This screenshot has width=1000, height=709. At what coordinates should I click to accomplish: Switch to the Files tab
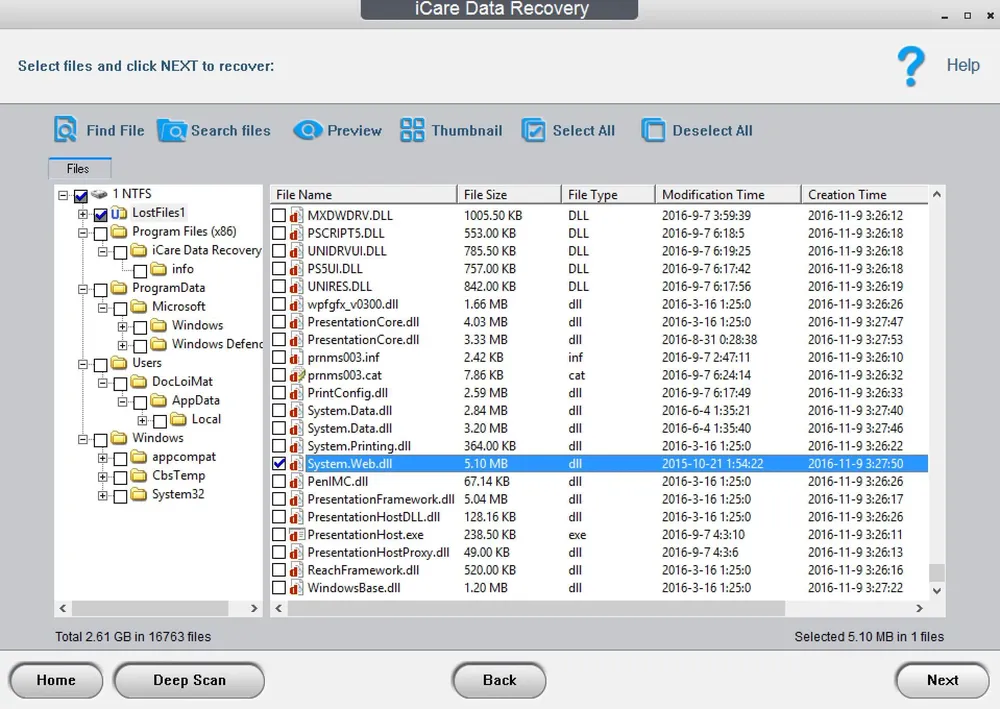[x=78, y=168]
